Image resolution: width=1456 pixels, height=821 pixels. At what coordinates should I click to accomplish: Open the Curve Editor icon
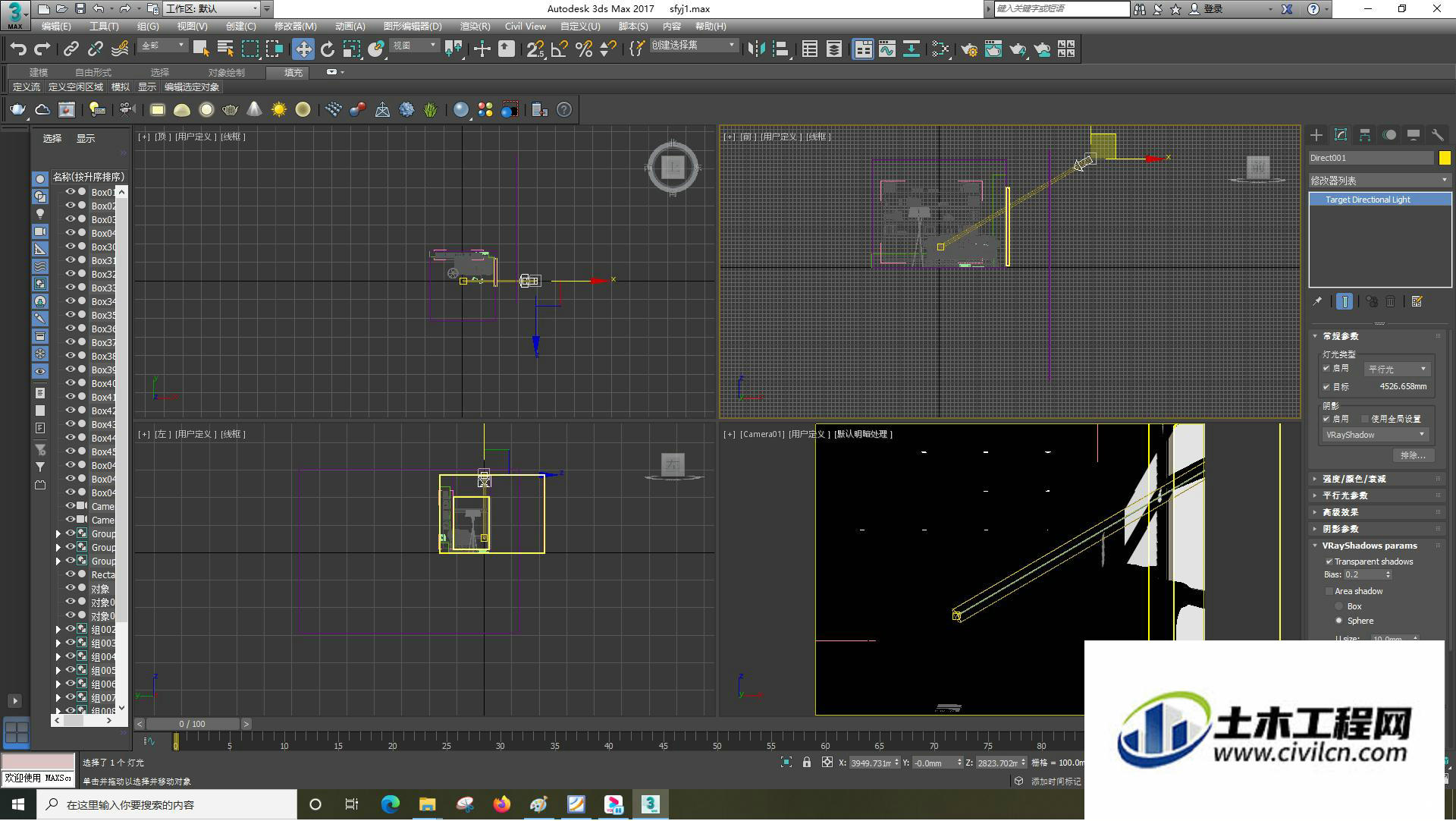coord(887,49)
